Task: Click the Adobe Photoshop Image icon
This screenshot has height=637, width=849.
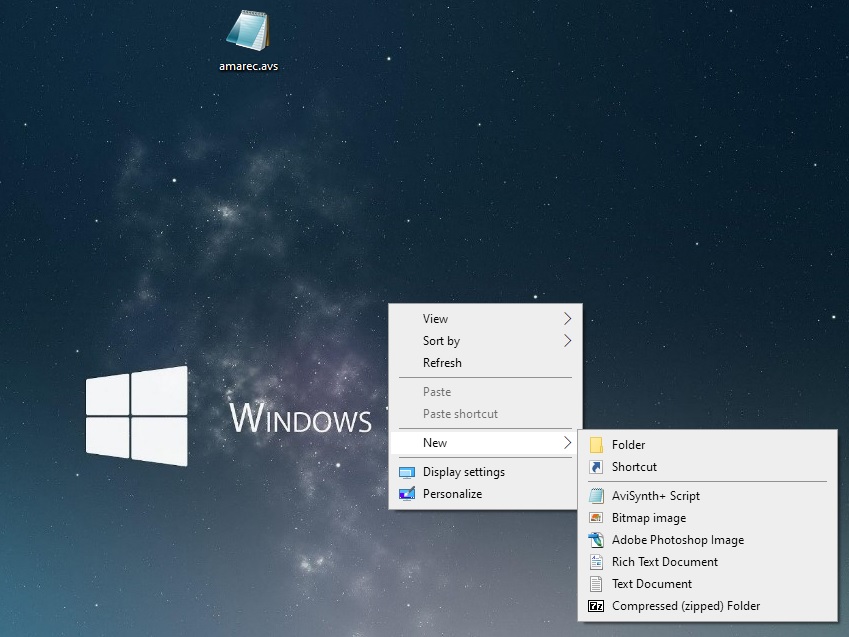Action: click(x=596, y=540)
